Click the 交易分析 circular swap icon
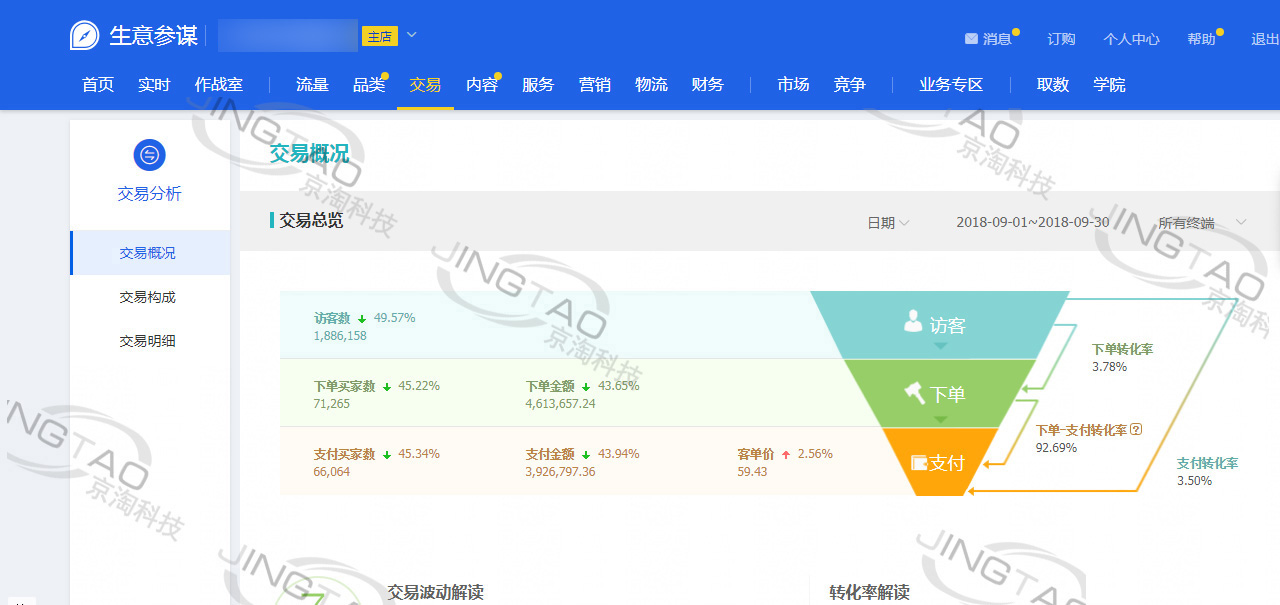1280x605 pixels. [149, 155]
